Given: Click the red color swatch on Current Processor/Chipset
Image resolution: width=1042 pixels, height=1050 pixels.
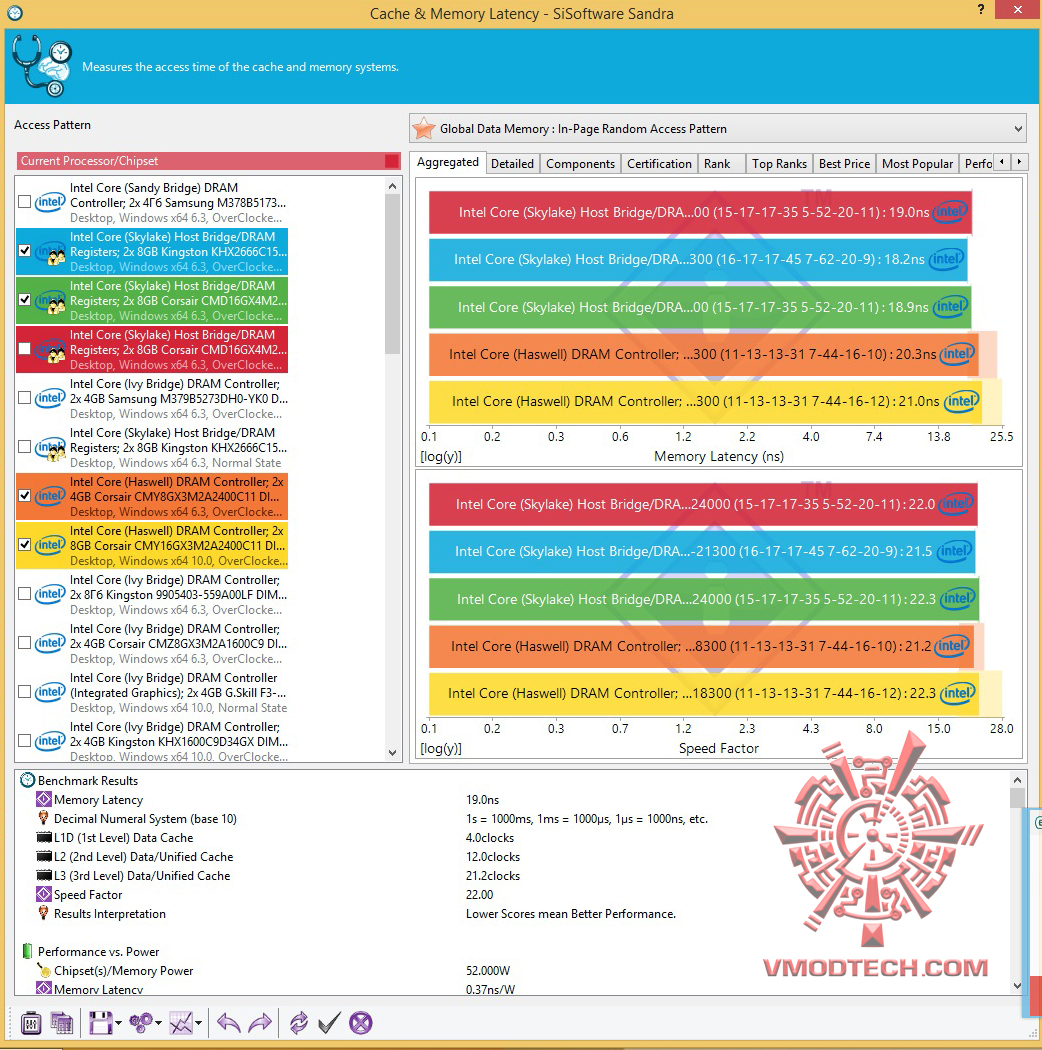Looking at the screenshot, I should click(392, 161).
